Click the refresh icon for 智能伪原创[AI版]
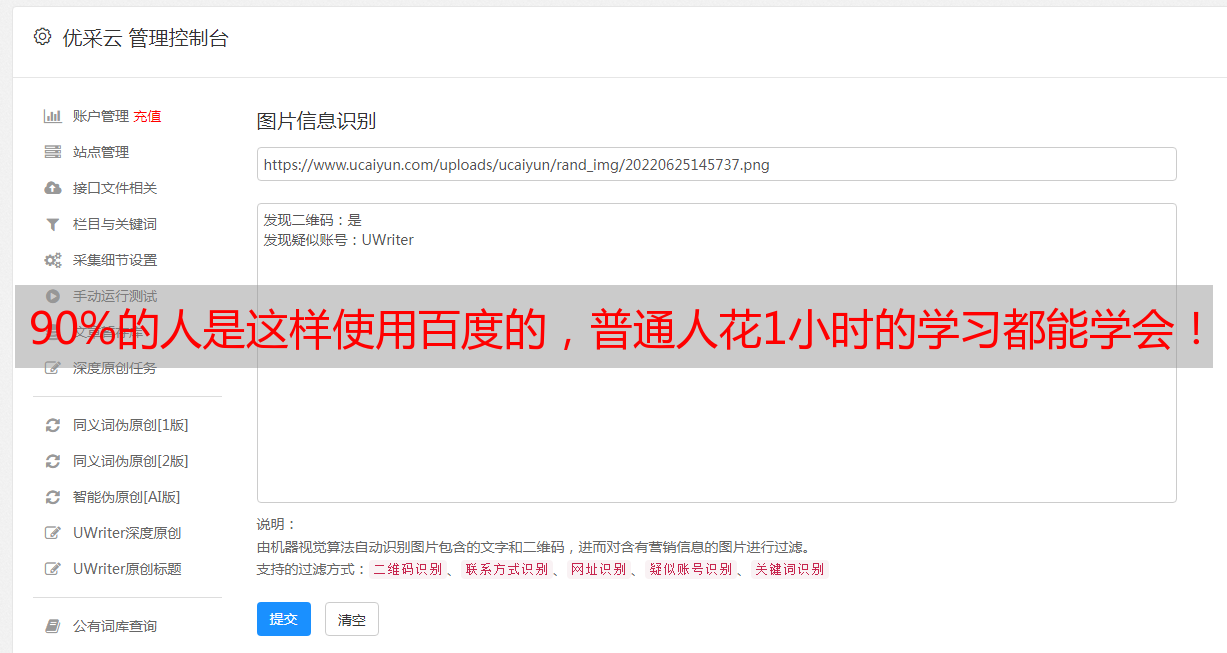 click(53, 497)
